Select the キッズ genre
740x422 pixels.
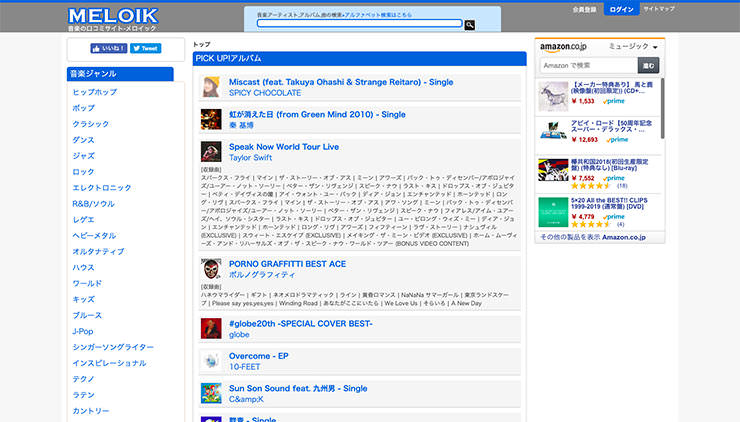coord(83,299)
